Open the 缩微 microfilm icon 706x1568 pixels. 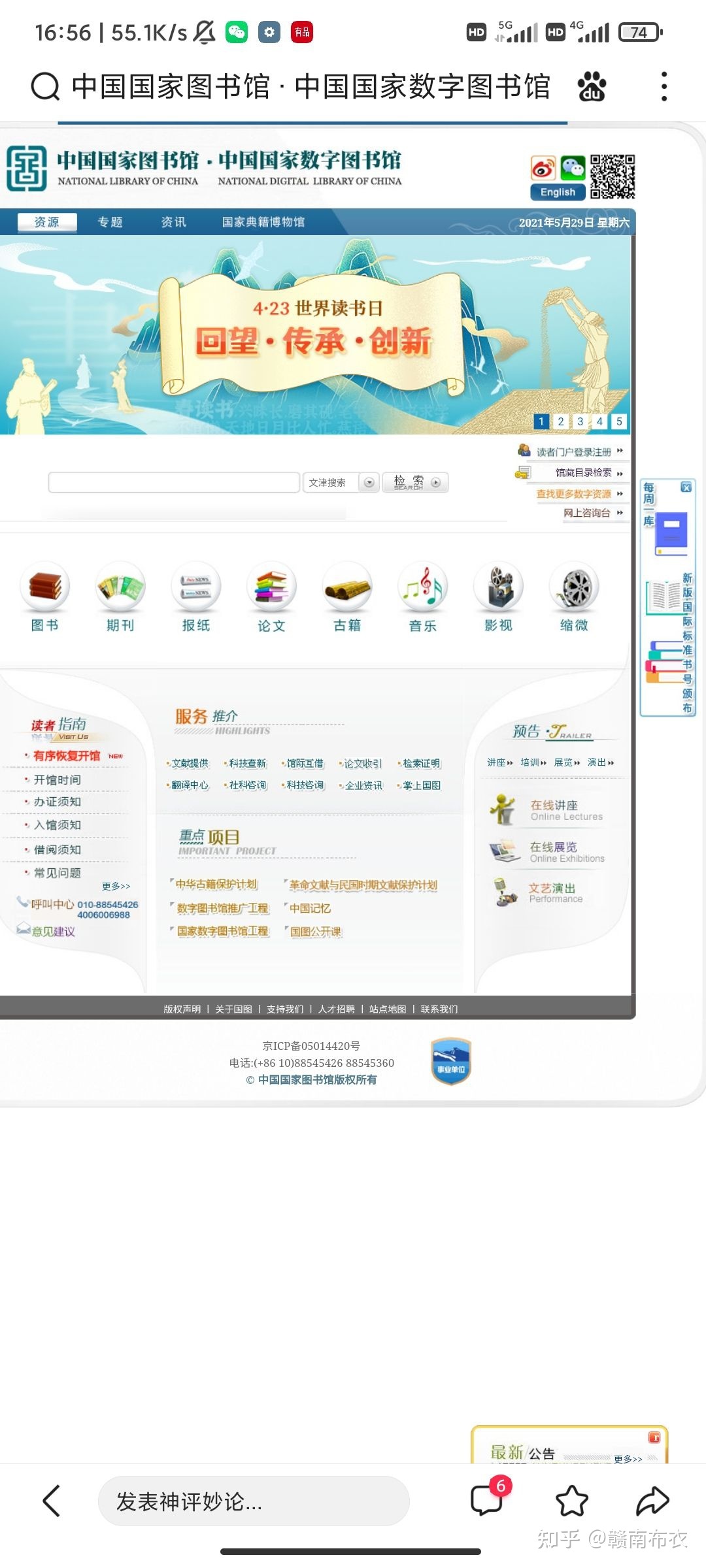click(x=575, y=598)
